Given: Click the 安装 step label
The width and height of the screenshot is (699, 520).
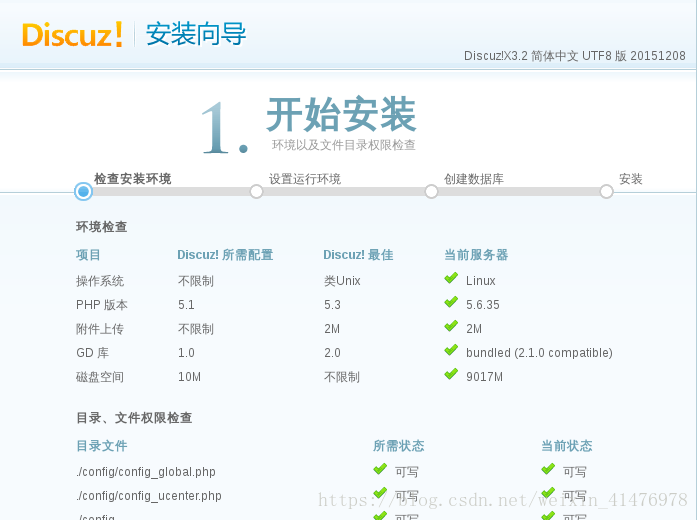Looking at the screenshot, I should point(631,179).
